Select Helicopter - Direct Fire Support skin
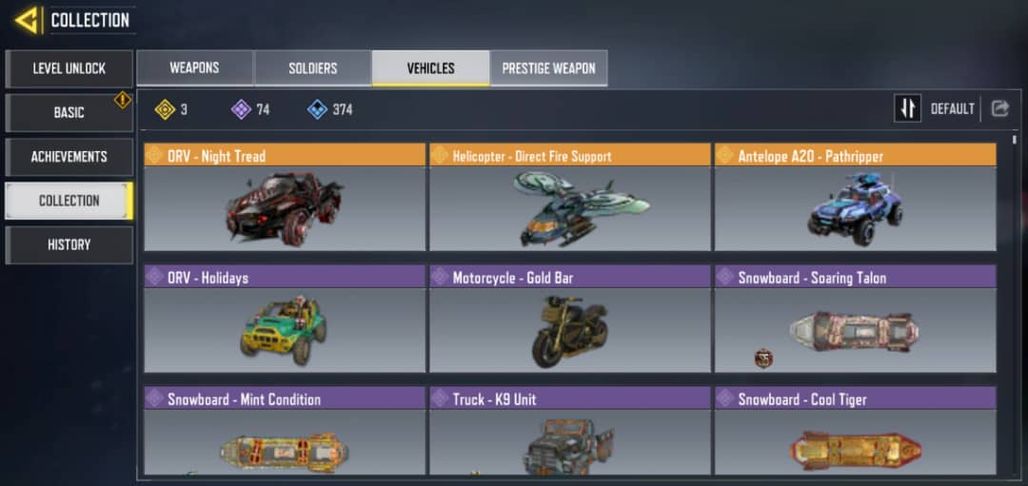This screenshot has height=486, width=1028. click(x=570, y=197)
